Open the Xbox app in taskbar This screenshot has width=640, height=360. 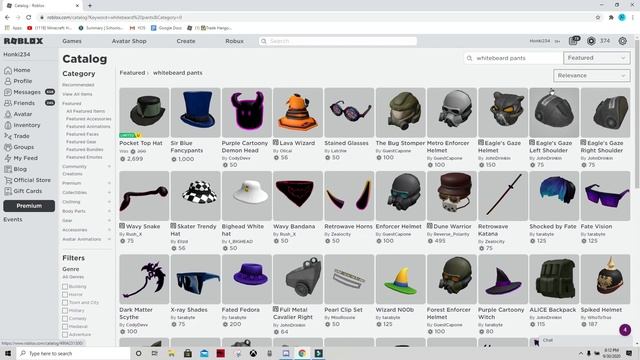[x=253, y=353]
